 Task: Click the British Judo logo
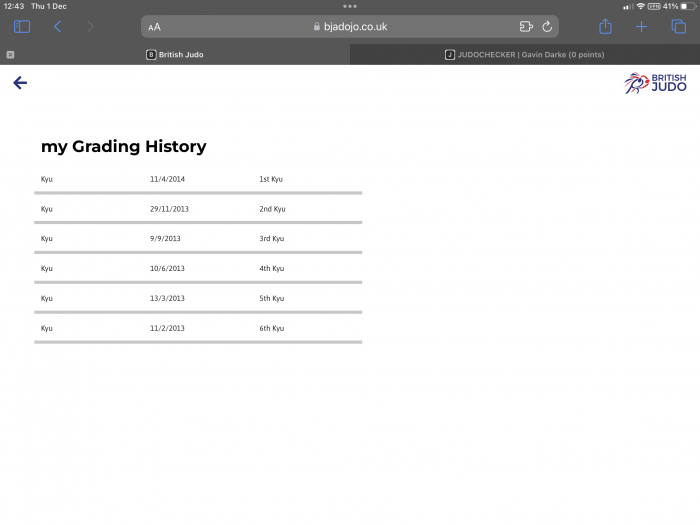tap(655, 83)
